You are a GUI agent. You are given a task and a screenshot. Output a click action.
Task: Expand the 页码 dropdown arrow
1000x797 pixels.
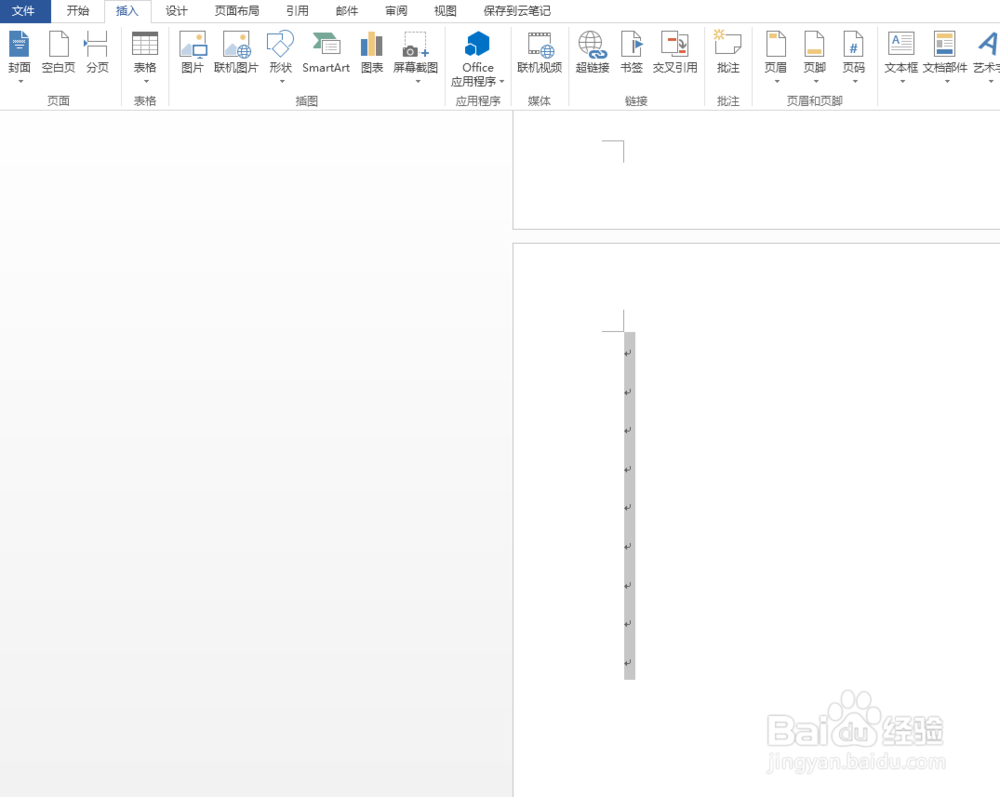(x=855, y=82)
